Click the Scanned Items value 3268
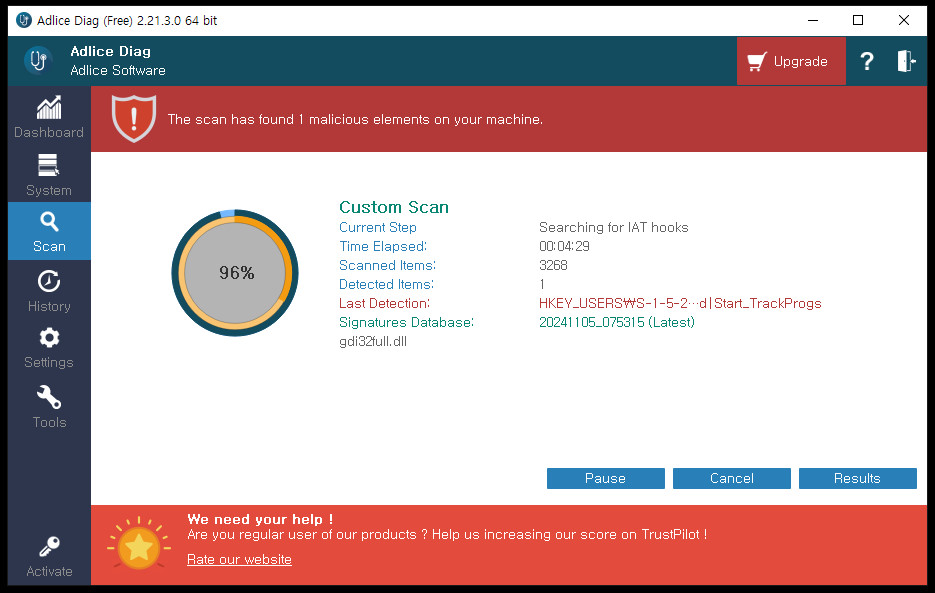Viewport: 935px width, 593px height. pyautogui.click(x=553, y=265)
